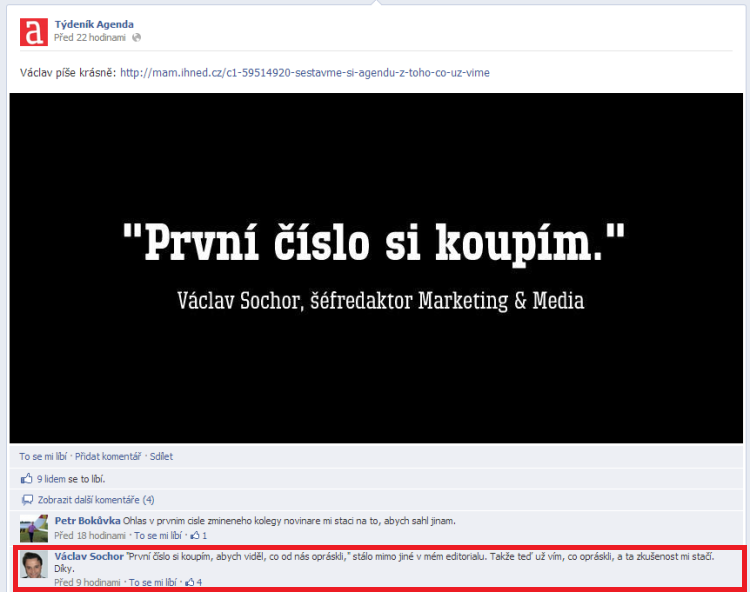
Task: Open the mam.ihned.cz article link
Action: pos(304,72)
